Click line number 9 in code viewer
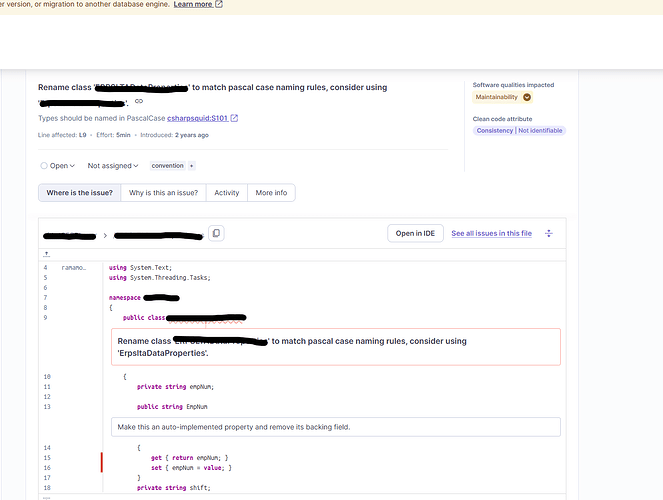Screen dimensions: 663x500 [x=45, y=318]
